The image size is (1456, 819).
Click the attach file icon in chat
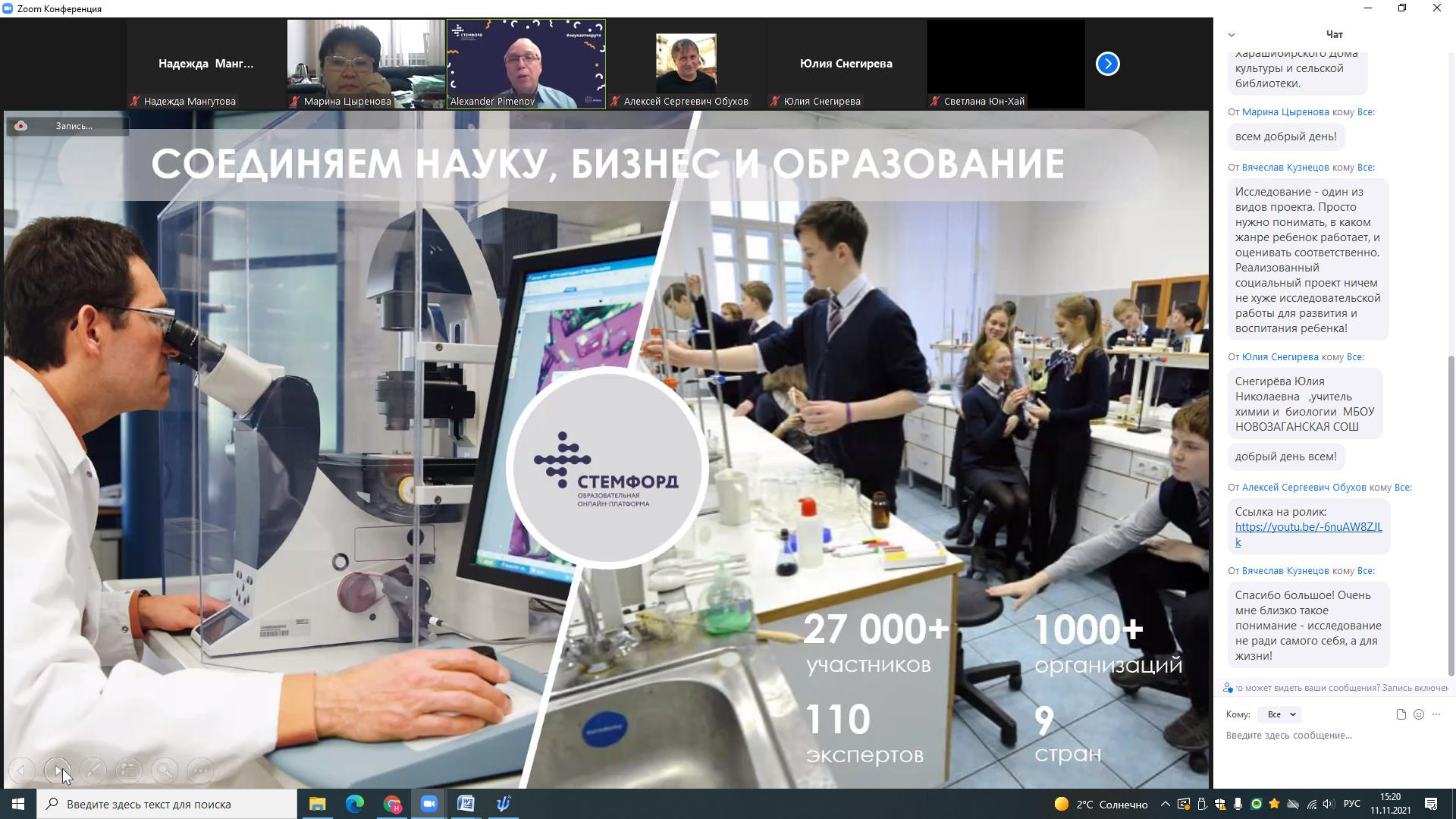tap(1401, 714)
